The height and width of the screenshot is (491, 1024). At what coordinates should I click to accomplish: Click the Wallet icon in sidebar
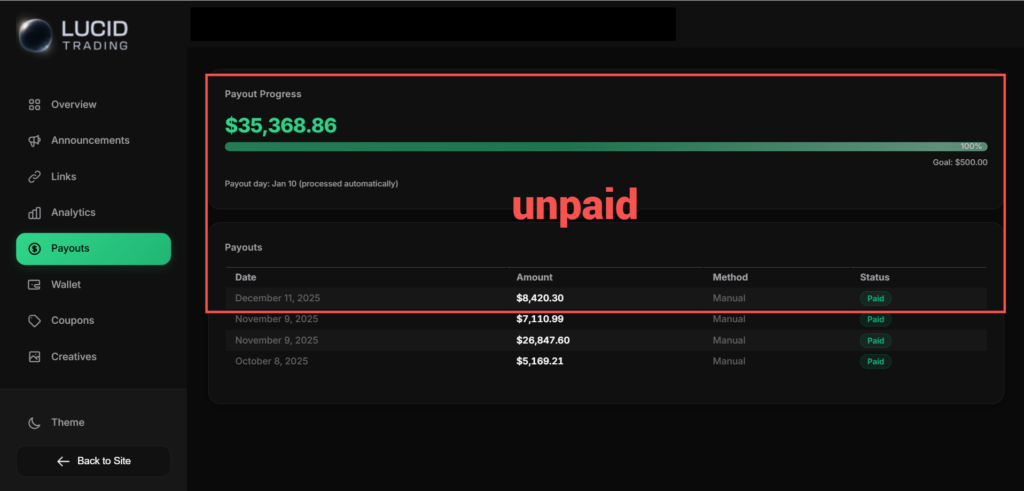pos(34,285)
